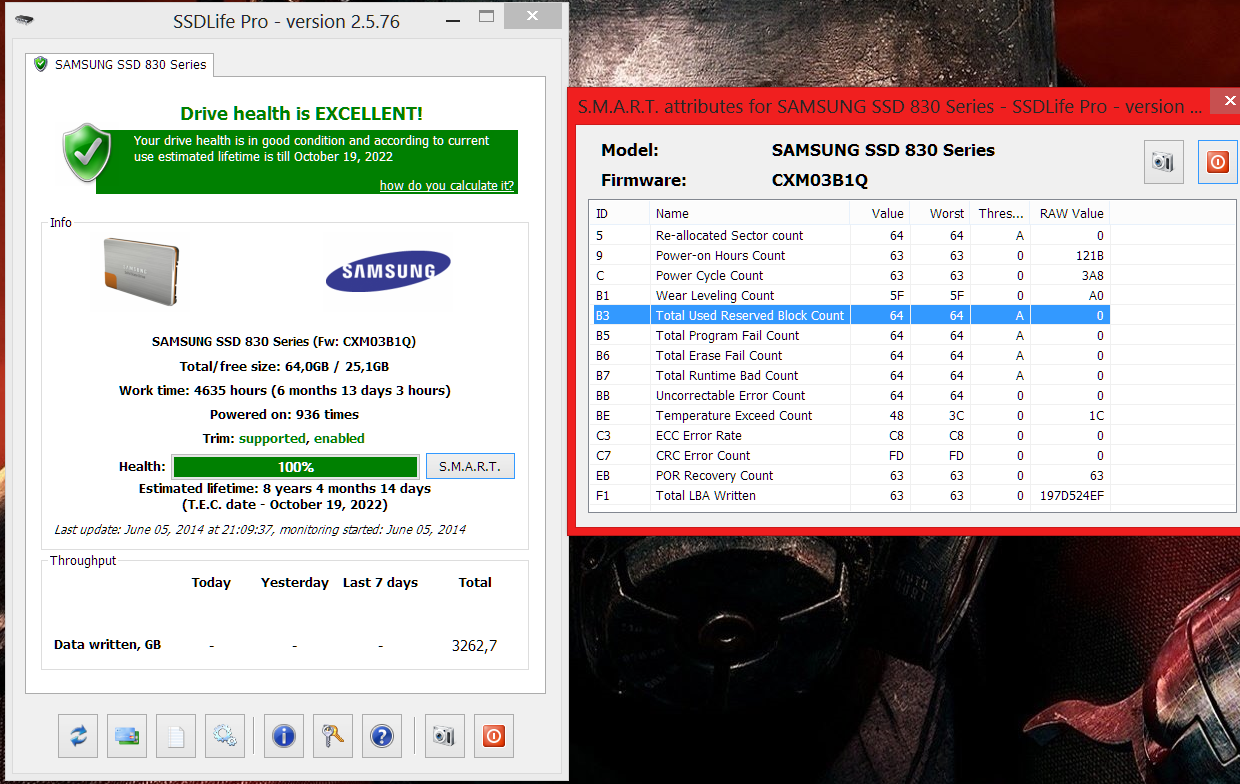
Task: Click the Samsung logo image
Action: coord(388,271)
